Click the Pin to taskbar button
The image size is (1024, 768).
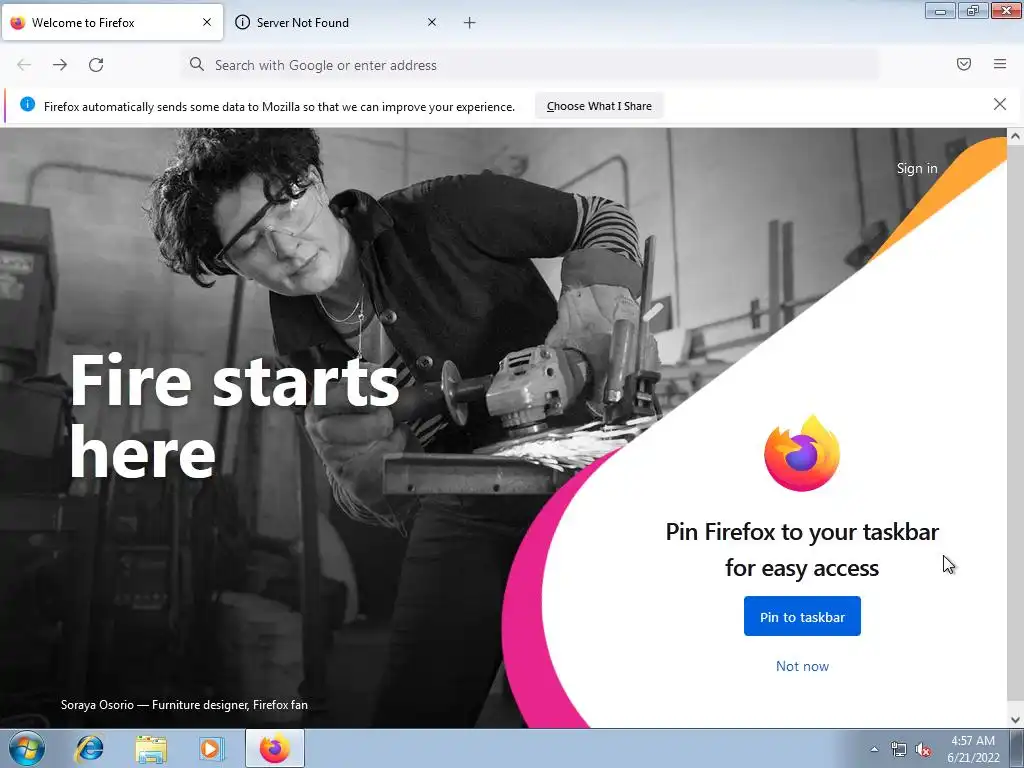point(802,616)
